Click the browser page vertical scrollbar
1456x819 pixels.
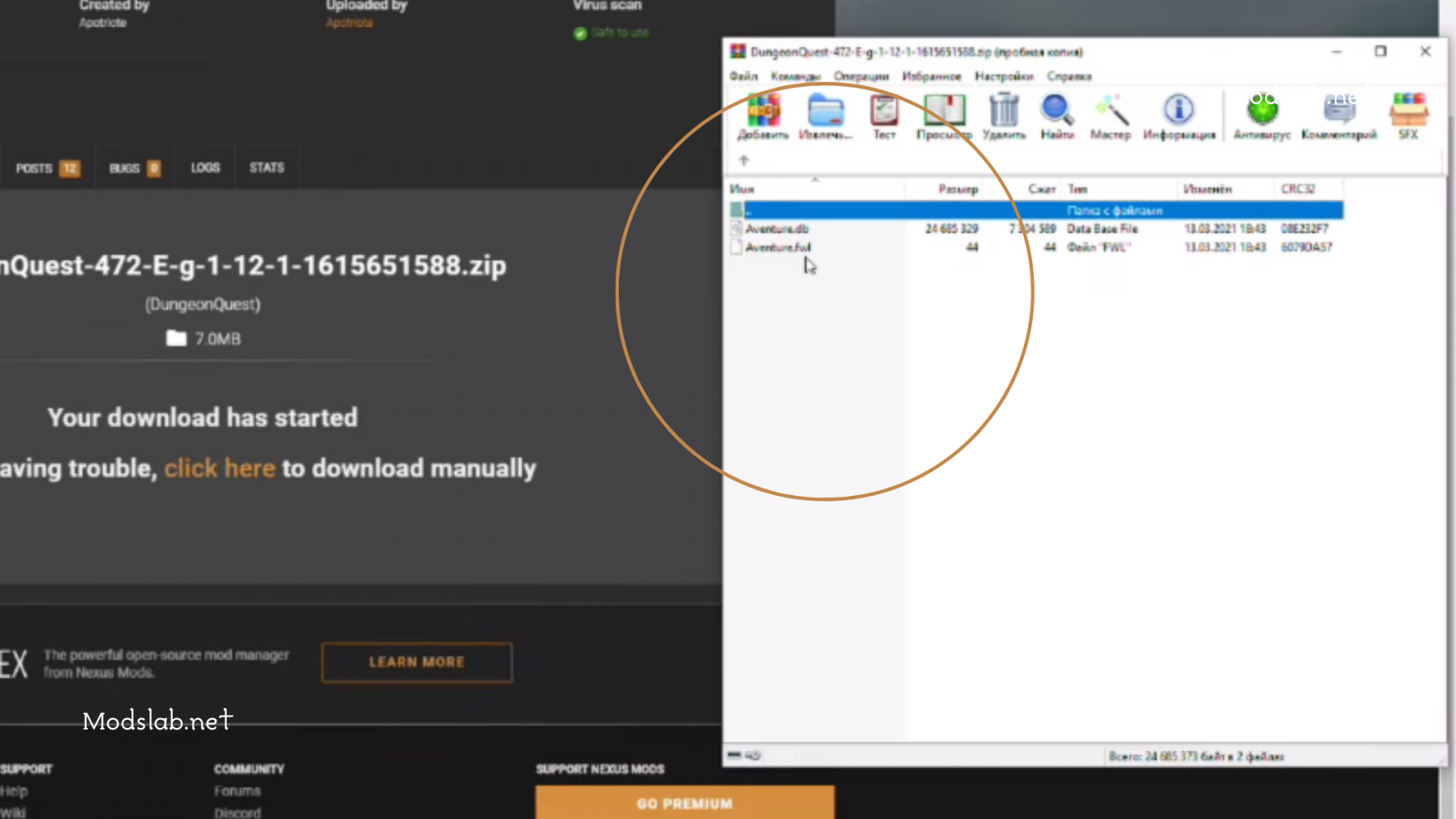(1447, 409)
